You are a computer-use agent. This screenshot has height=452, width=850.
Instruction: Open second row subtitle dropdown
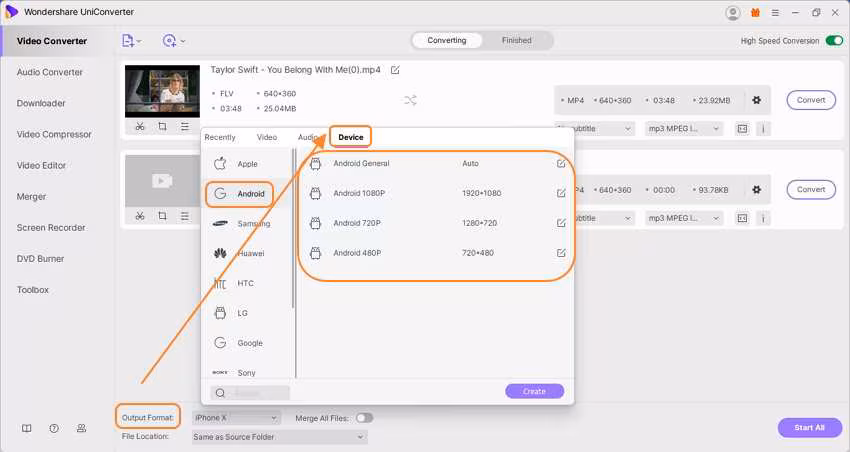coord(604,218)
